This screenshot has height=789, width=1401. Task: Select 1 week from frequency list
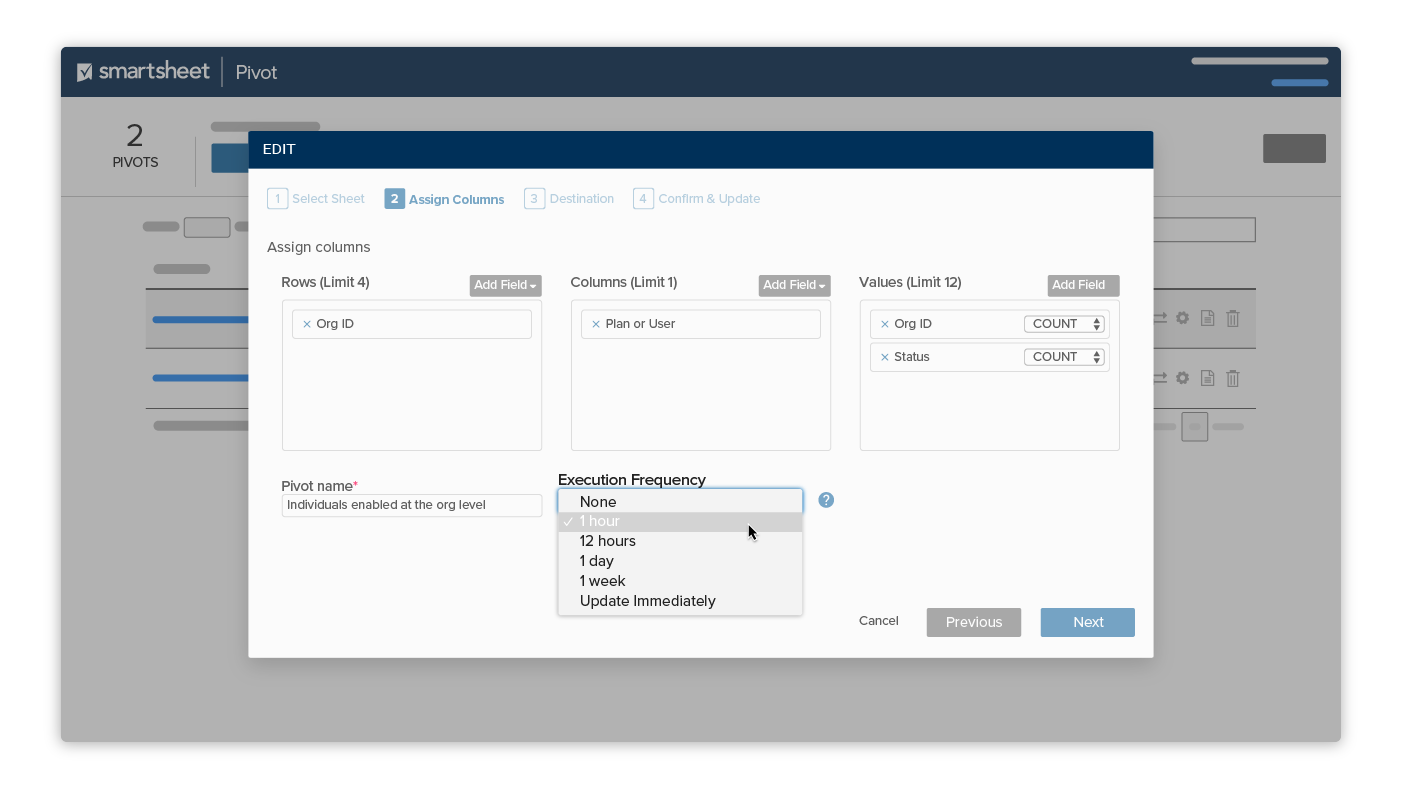tap(602, 581)
